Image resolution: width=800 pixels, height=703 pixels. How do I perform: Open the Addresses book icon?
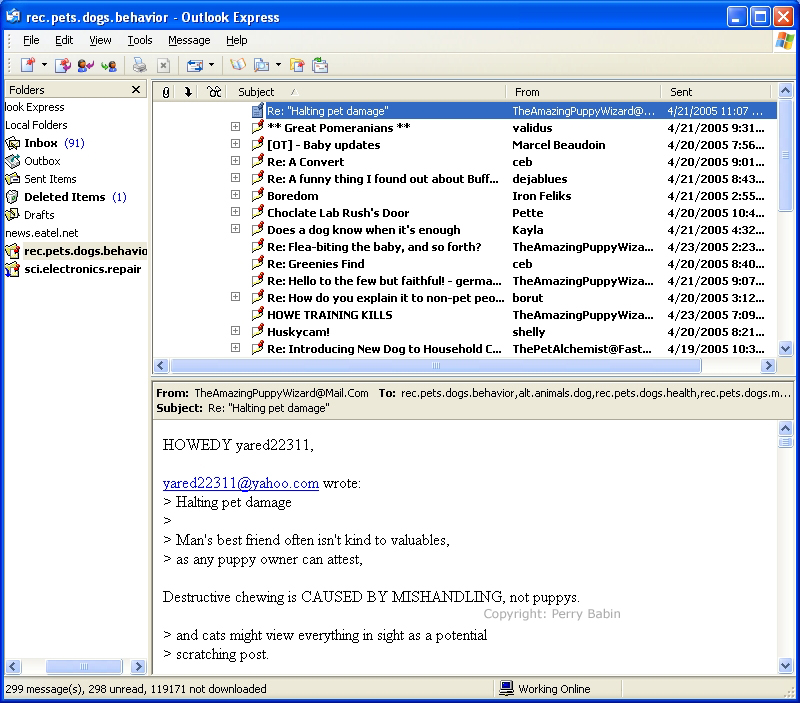pos(238,65)
